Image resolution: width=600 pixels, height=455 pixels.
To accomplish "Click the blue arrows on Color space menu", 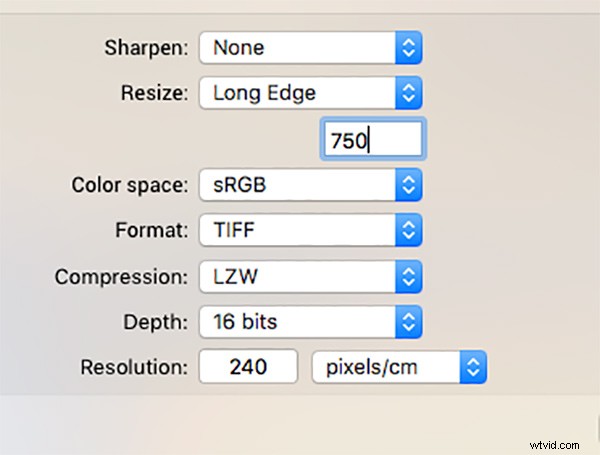I will pyautogui.click(x=406, y=185).
